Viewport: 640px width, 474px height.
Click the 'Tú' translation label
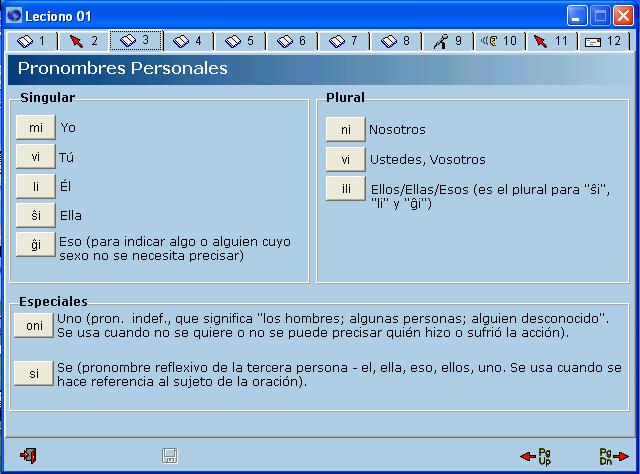click(x=67, y=157)
